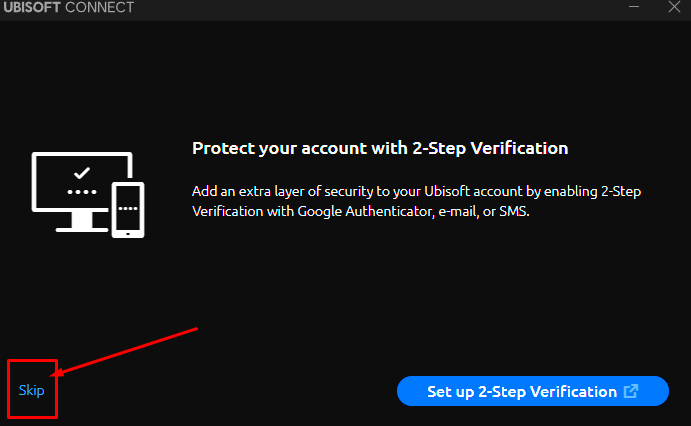Click the Skip link

(31, 390)
